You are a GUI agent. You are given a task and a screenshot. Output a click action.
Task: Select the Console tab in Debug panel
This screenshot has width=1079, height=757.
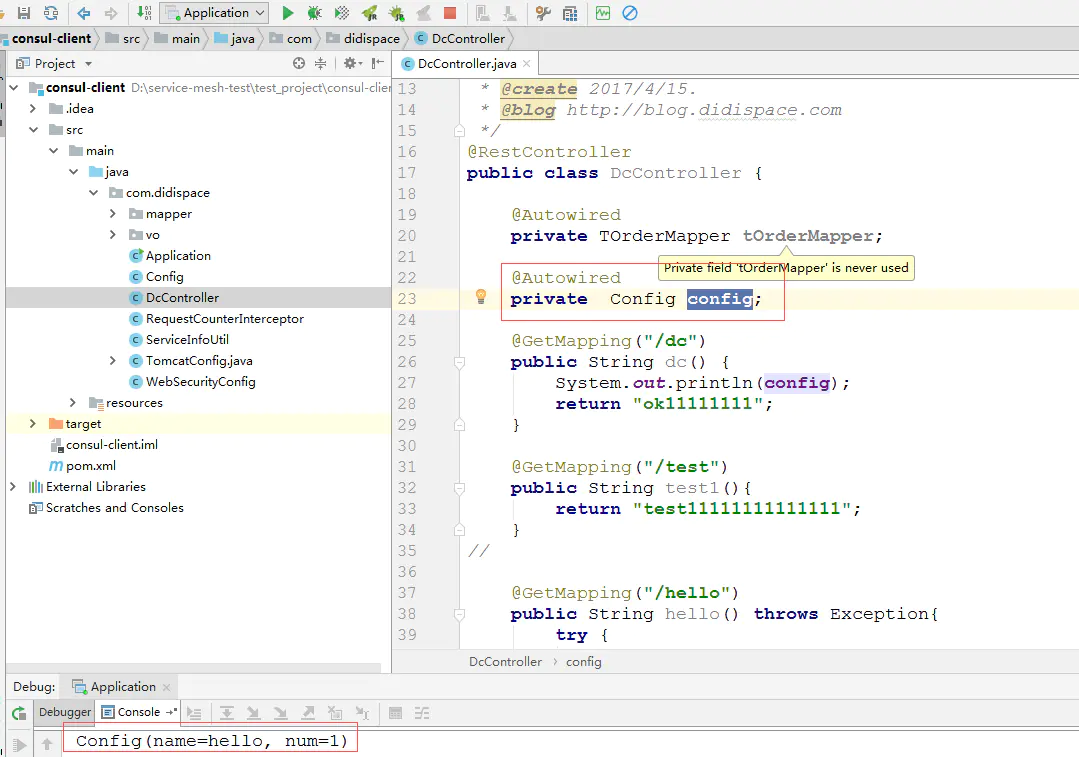click(138, 712)
